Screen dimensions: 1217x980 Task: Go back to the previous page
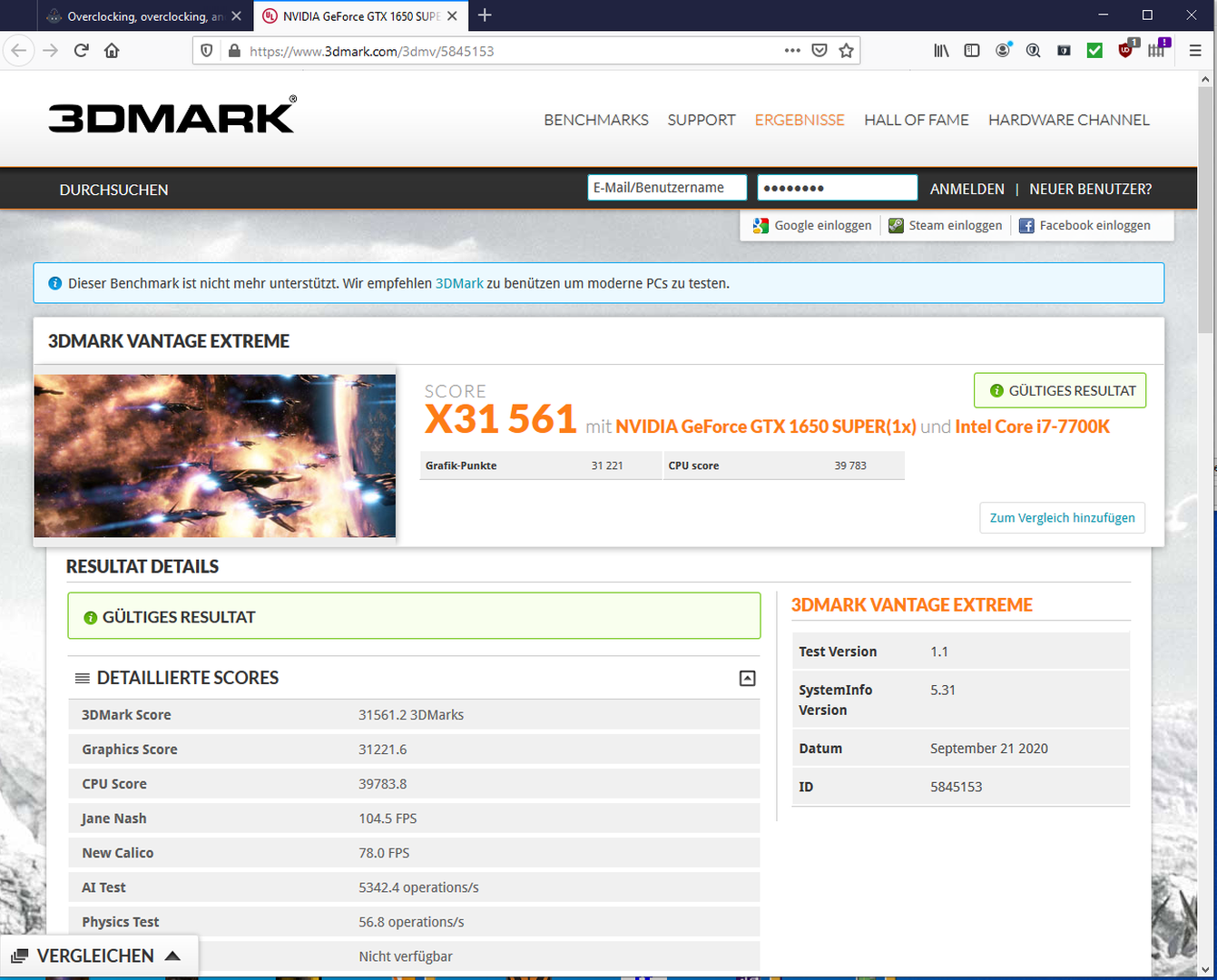19,51
